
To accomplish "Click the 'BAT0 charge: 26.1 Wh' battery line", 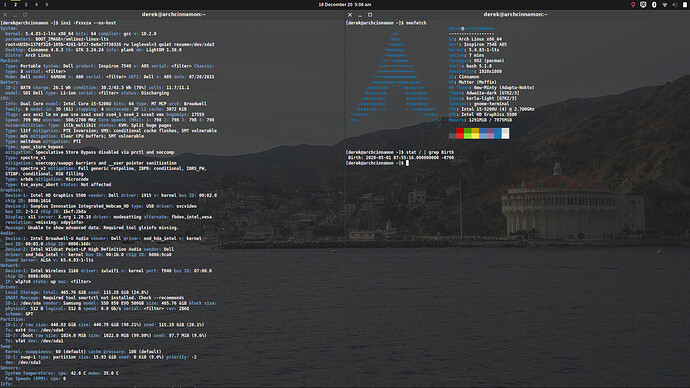I will point(97,88).
